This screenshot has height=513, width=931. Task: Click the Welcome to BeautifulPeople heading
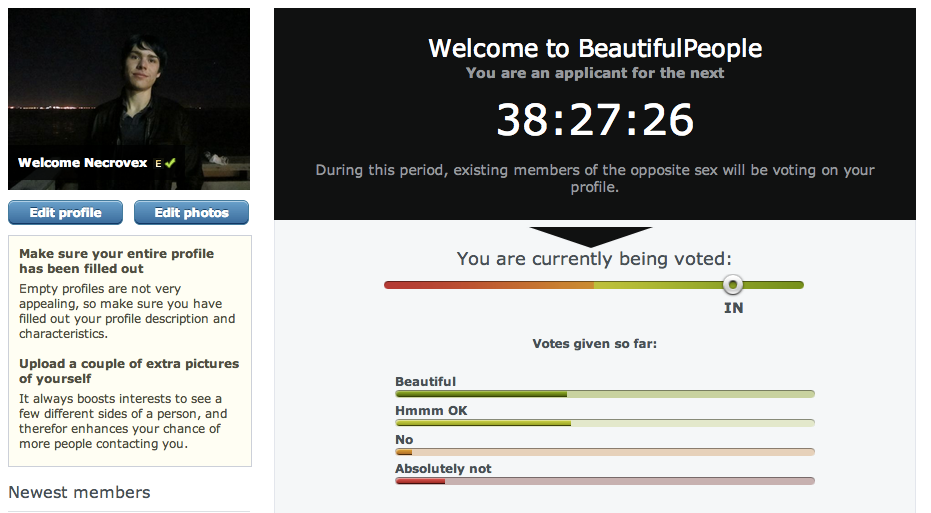[x=595, y=48]
